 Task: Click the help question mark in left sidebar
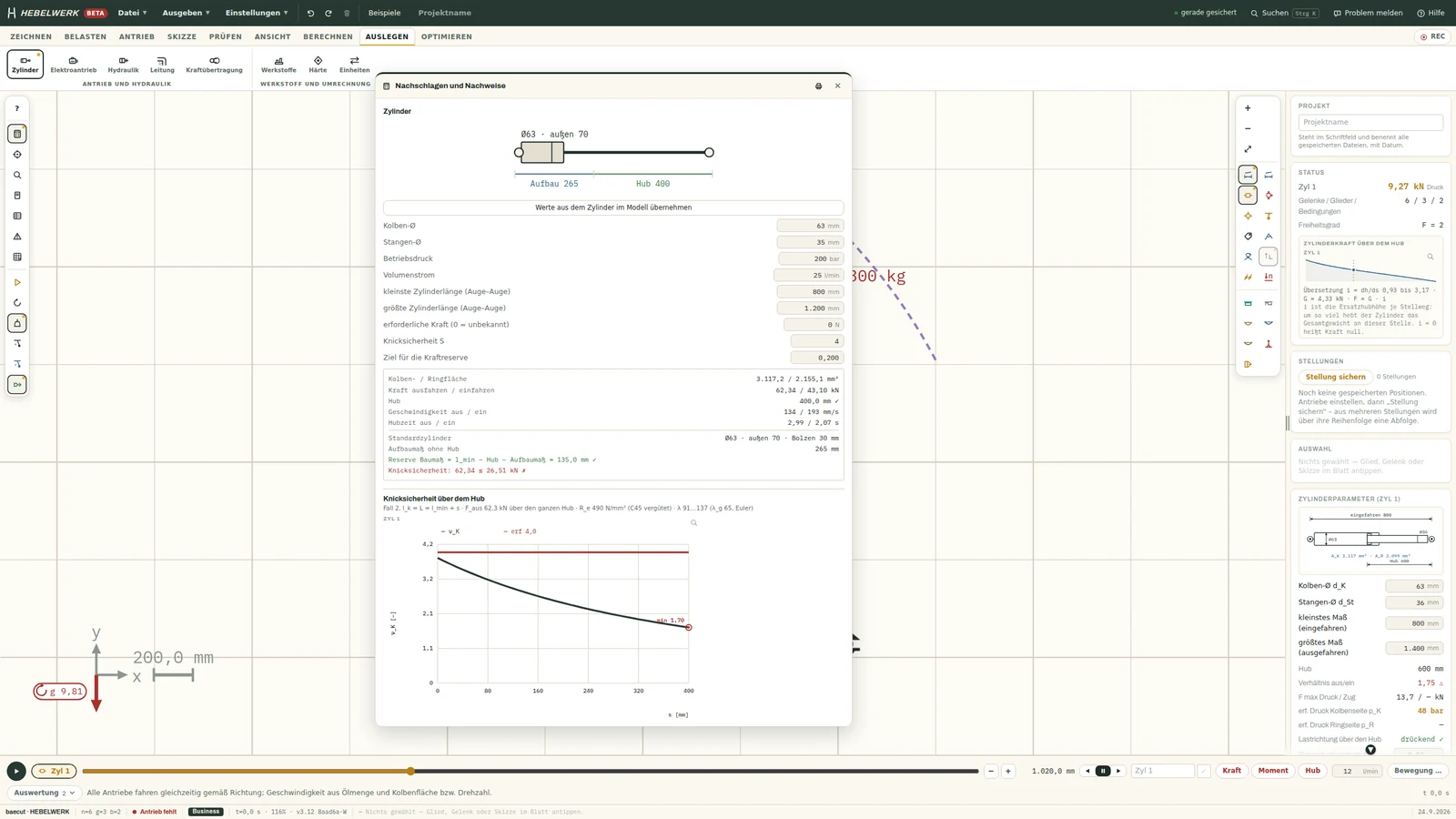coord(17,108)
